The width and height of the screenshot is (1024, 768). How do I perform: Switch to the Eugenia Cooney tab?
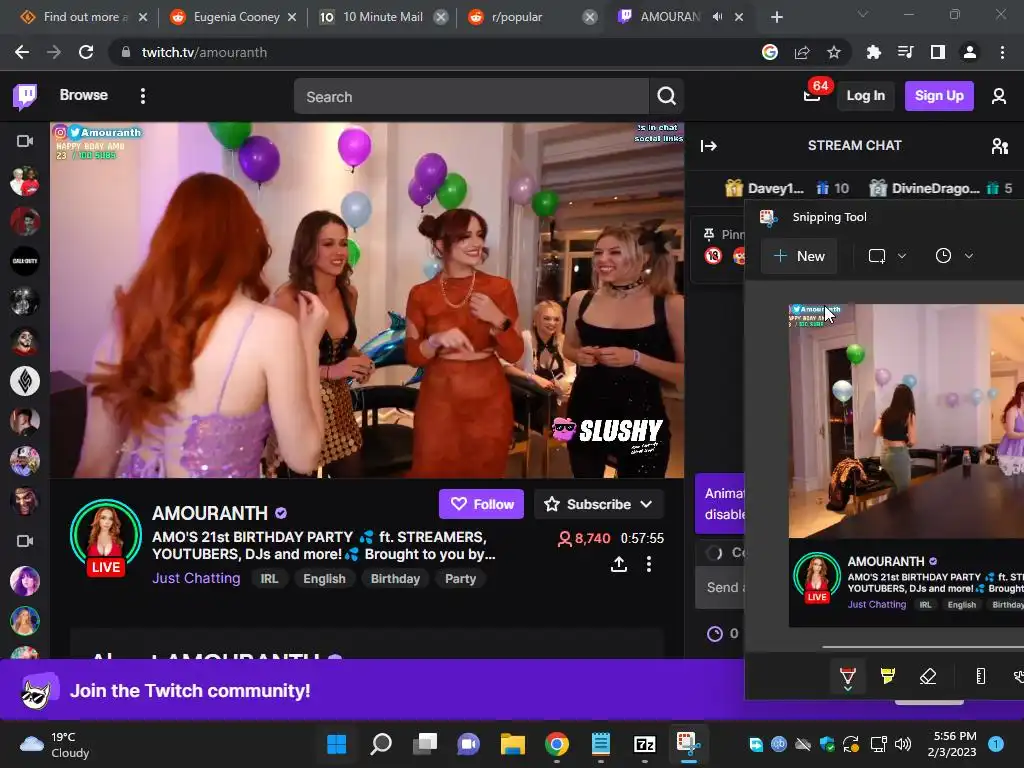234,17
